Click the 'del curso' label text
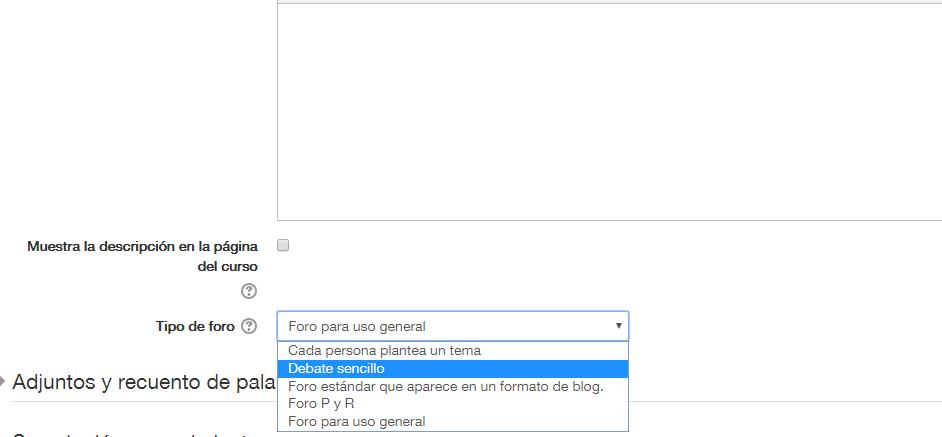This screenshot has width=942, height=437. point(227,266)
